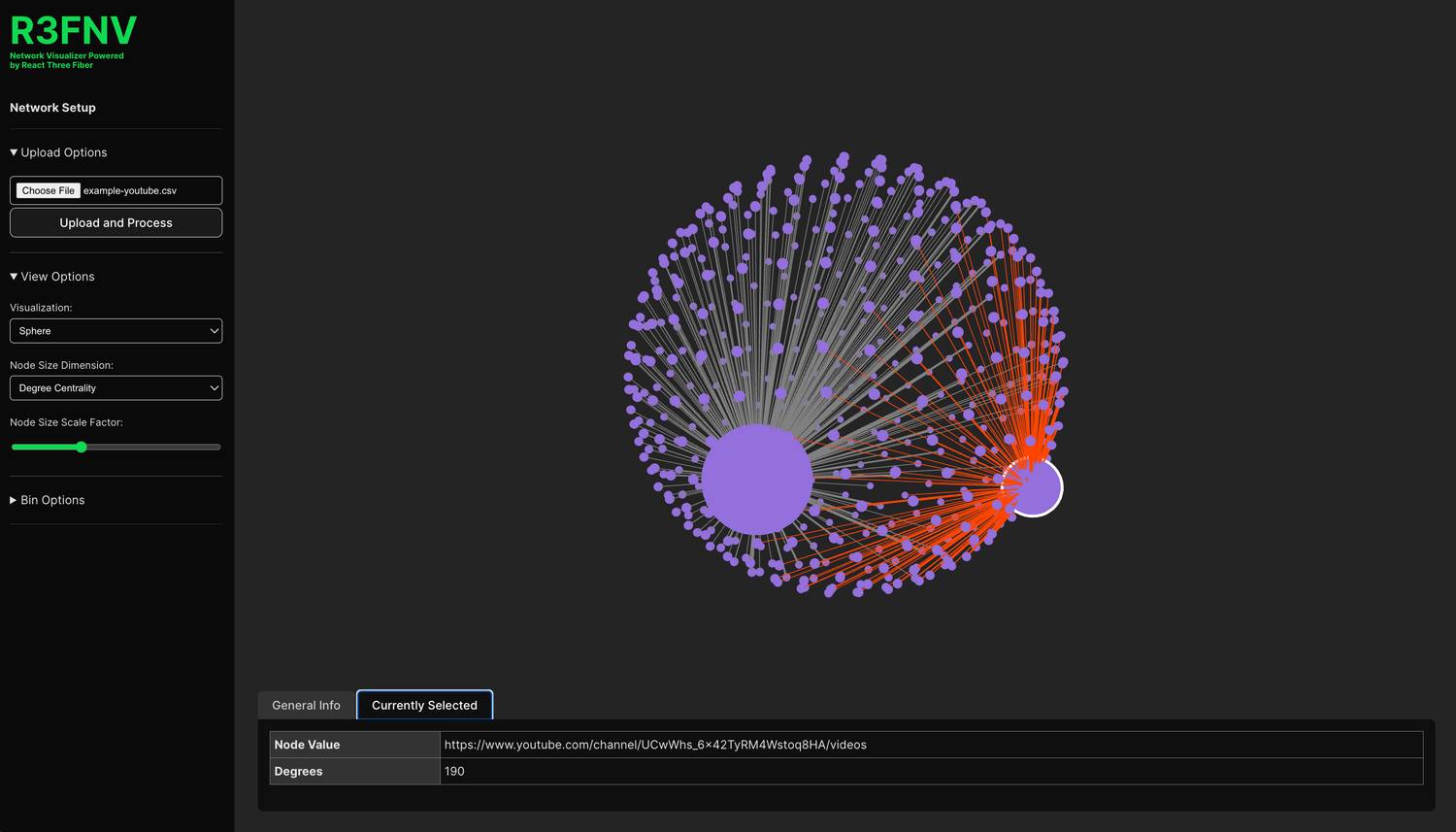1456x832 pixels.
Task: Click the Degrees value 190
Action: (454, 771)
